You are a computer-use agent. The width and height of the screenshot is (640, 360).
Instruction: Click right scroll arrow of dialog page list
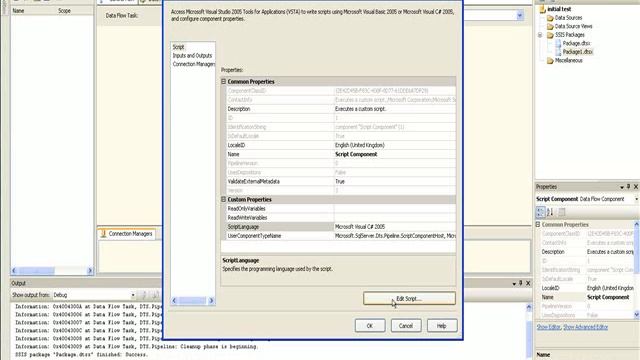pos(211,301)
